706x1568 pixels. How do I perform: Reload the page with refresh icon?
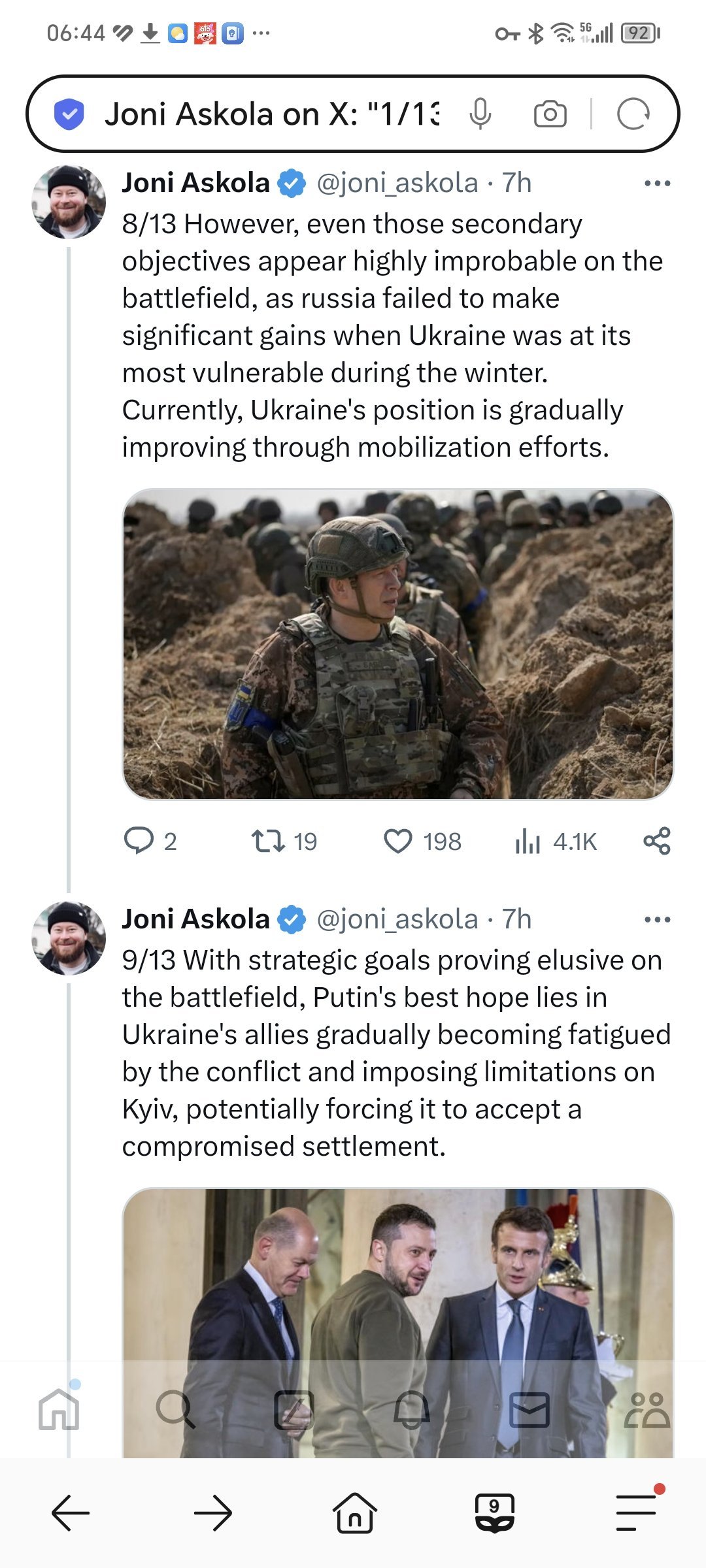[633, 114]
